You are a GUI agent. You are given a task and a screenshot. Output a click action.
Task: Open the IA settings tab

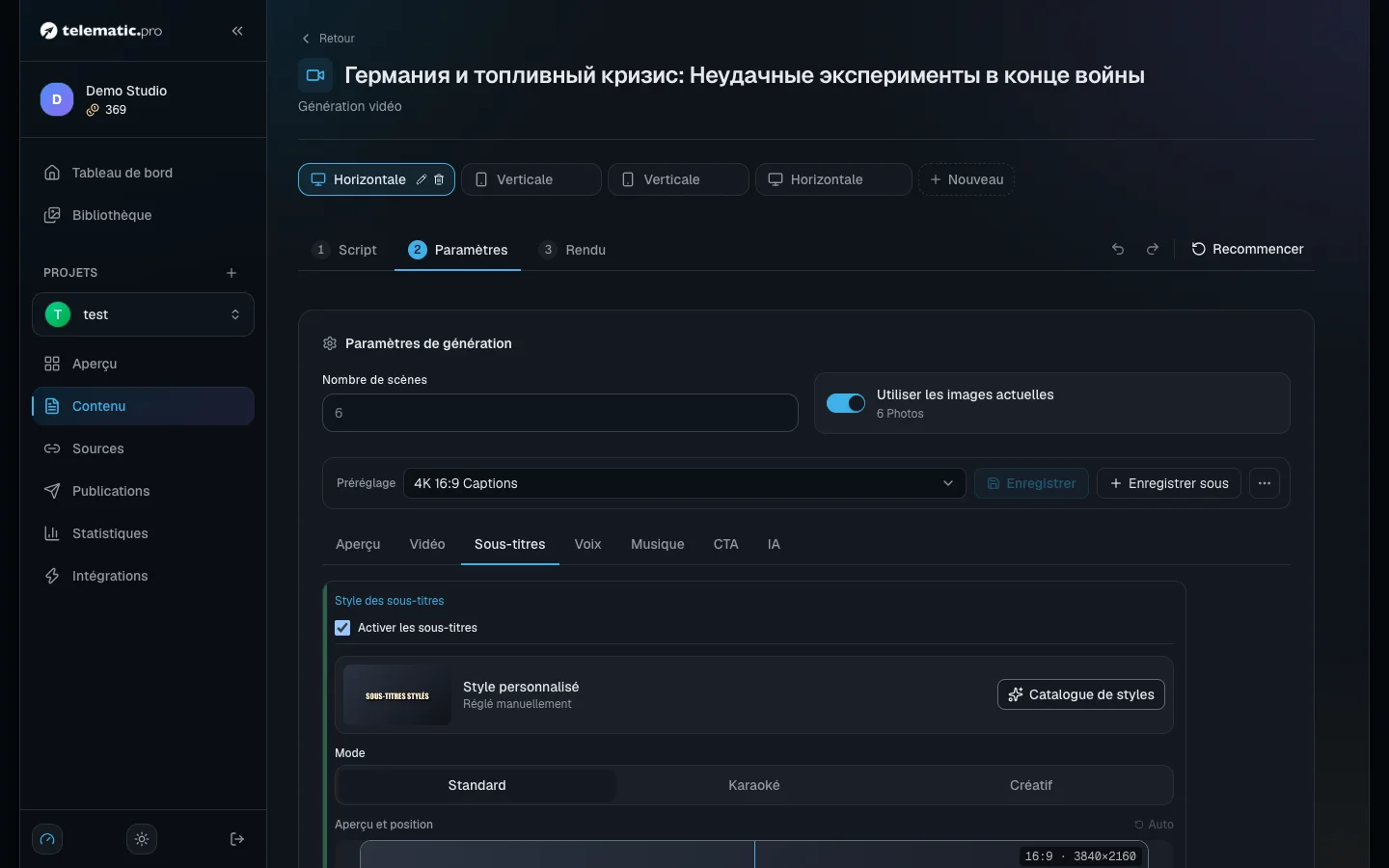coord(774,544)
